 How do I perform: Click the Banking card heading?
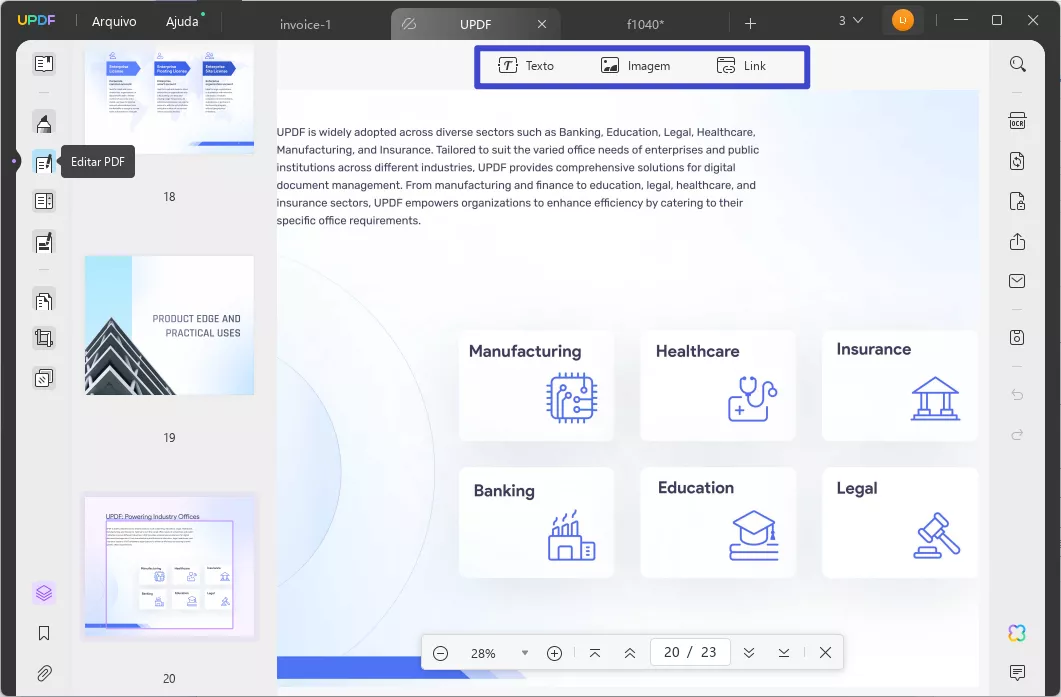[504, 491]
